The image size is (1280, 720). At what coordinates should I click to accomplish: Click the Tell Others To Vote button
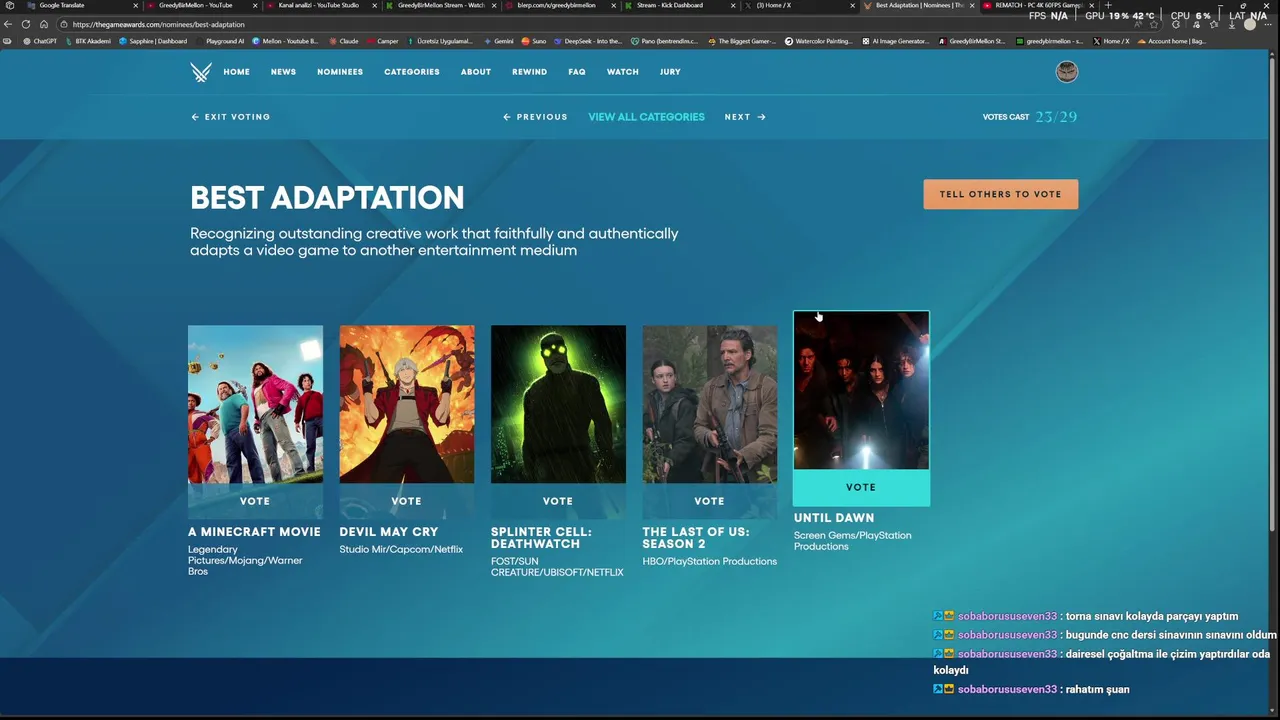1000,194
